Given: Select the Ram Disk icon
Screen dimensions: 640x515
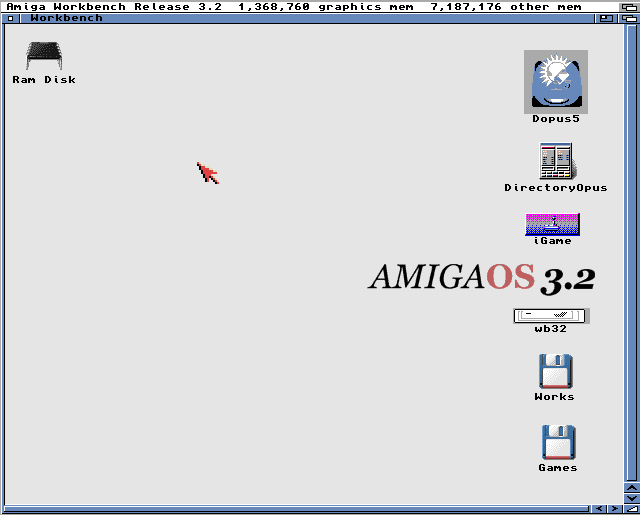Looking at the screenshot, I should click(x=44, y=56).
